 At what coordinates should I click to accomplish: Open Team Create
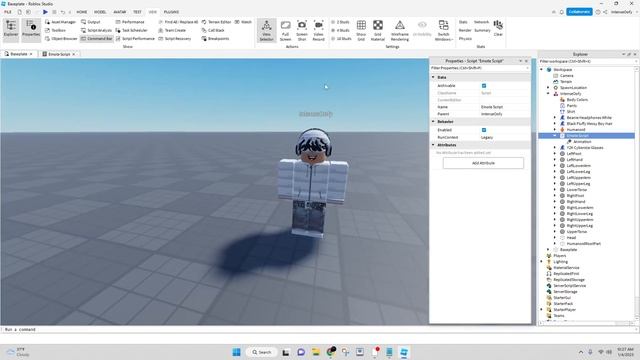coord(172,30)
